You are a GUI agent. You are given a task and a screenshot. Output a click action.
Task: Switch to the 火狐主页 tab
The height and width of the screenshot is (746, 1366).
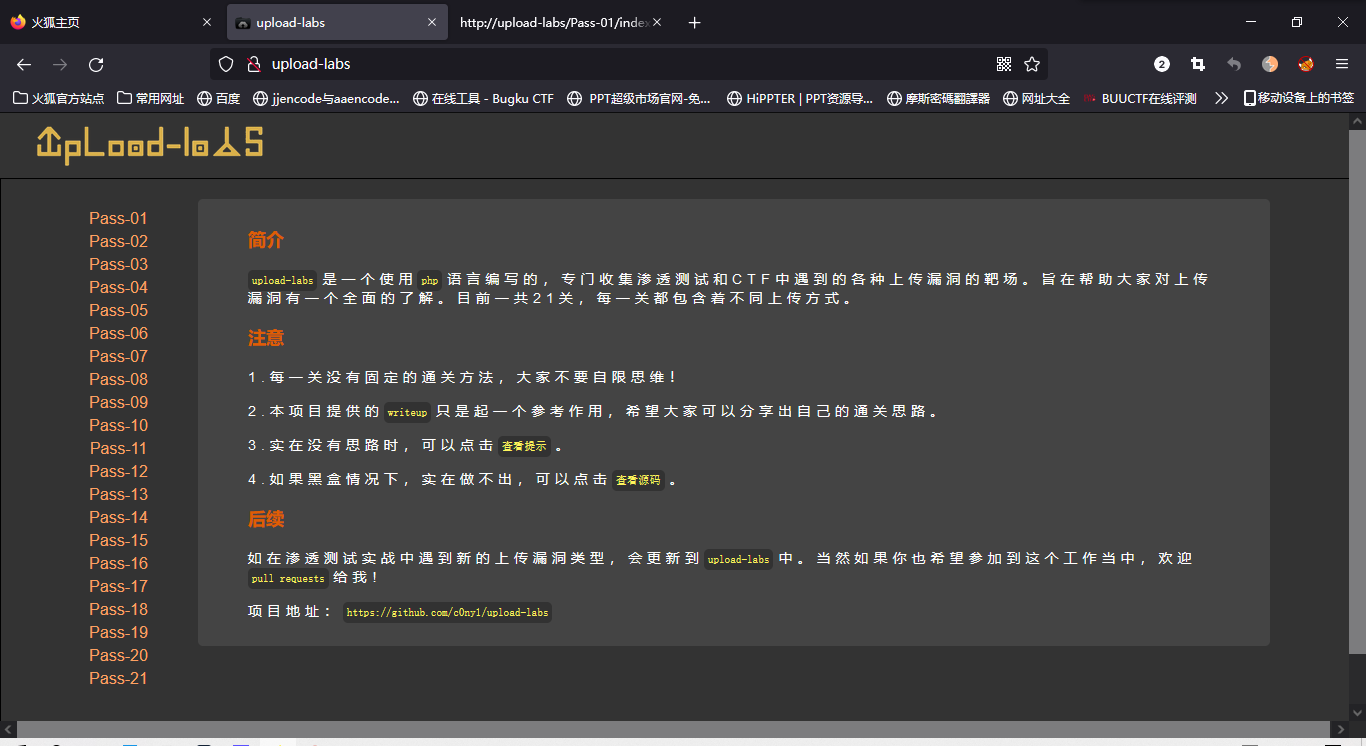click(112, 22)
